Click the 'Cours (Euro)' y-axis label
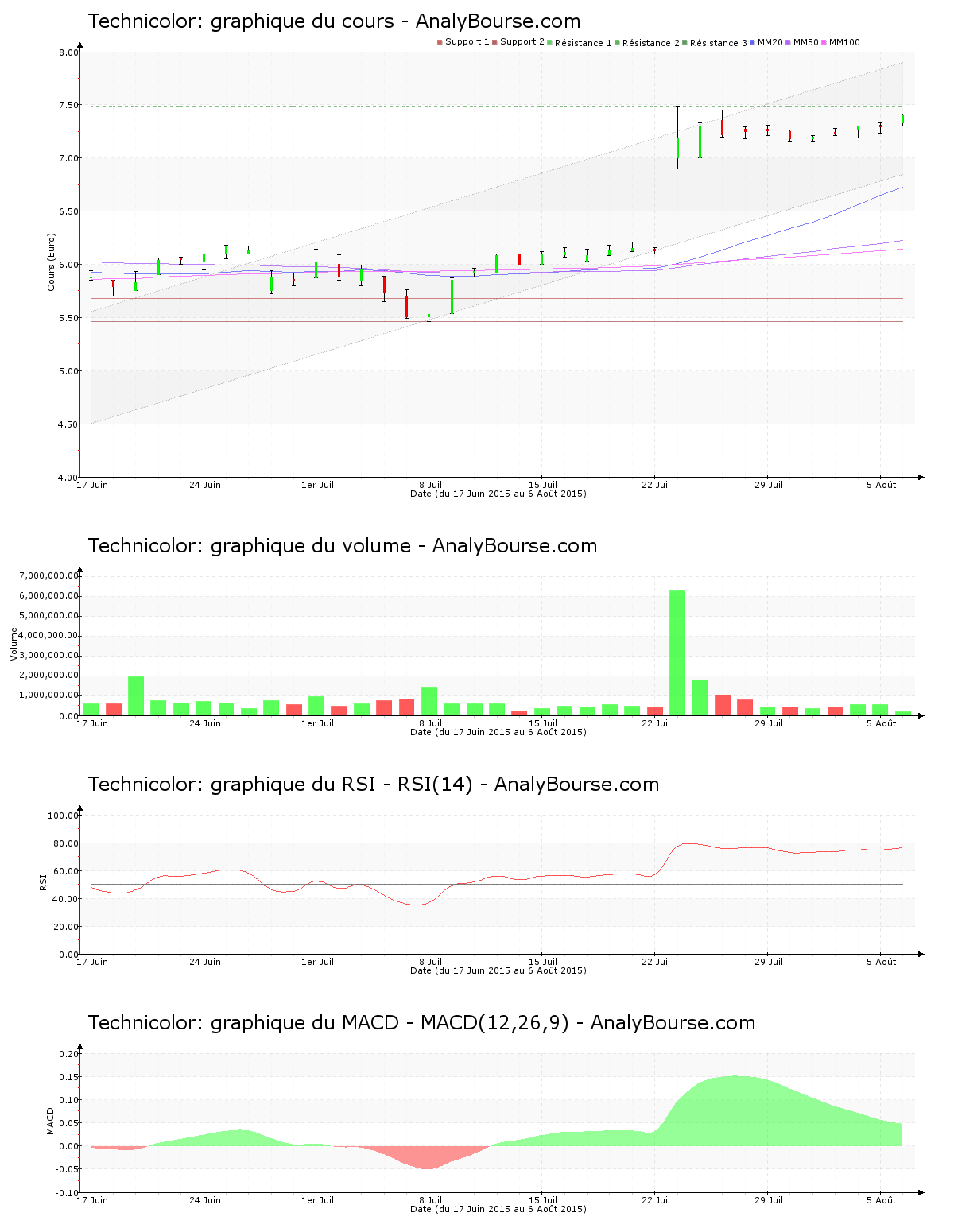This screenshot has width=954, height=1232. (x=51, y=262)
